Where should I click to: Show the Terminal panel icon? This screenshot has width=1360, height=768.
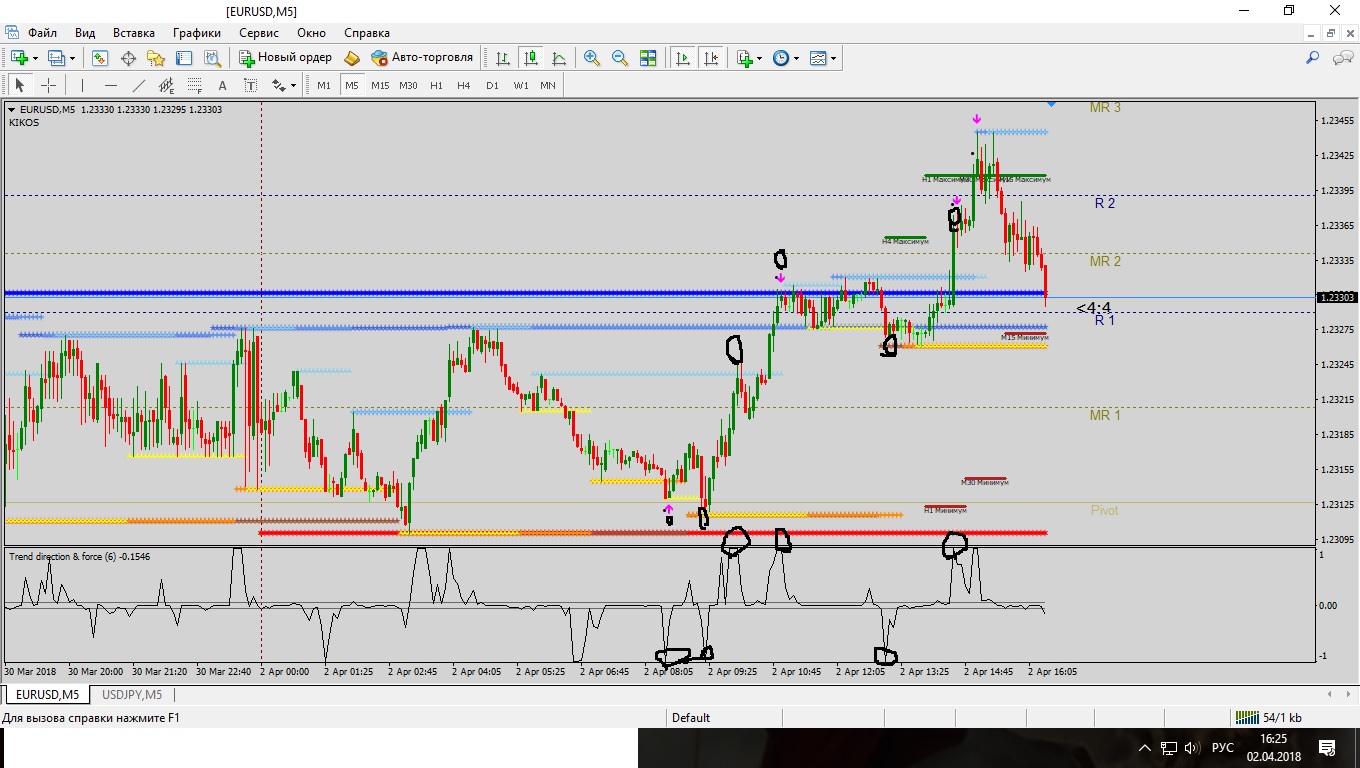tap(184, 58)
